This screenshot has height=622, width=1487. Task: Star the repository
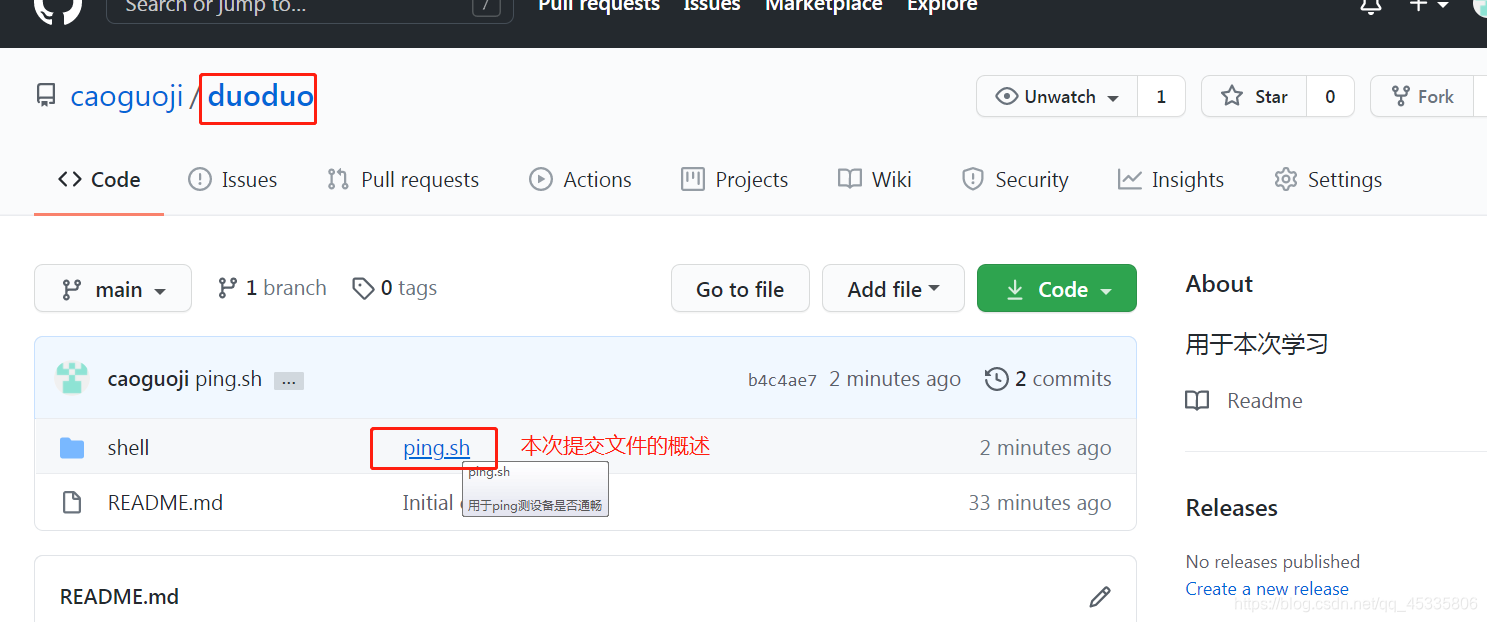tap(1254, 97)
